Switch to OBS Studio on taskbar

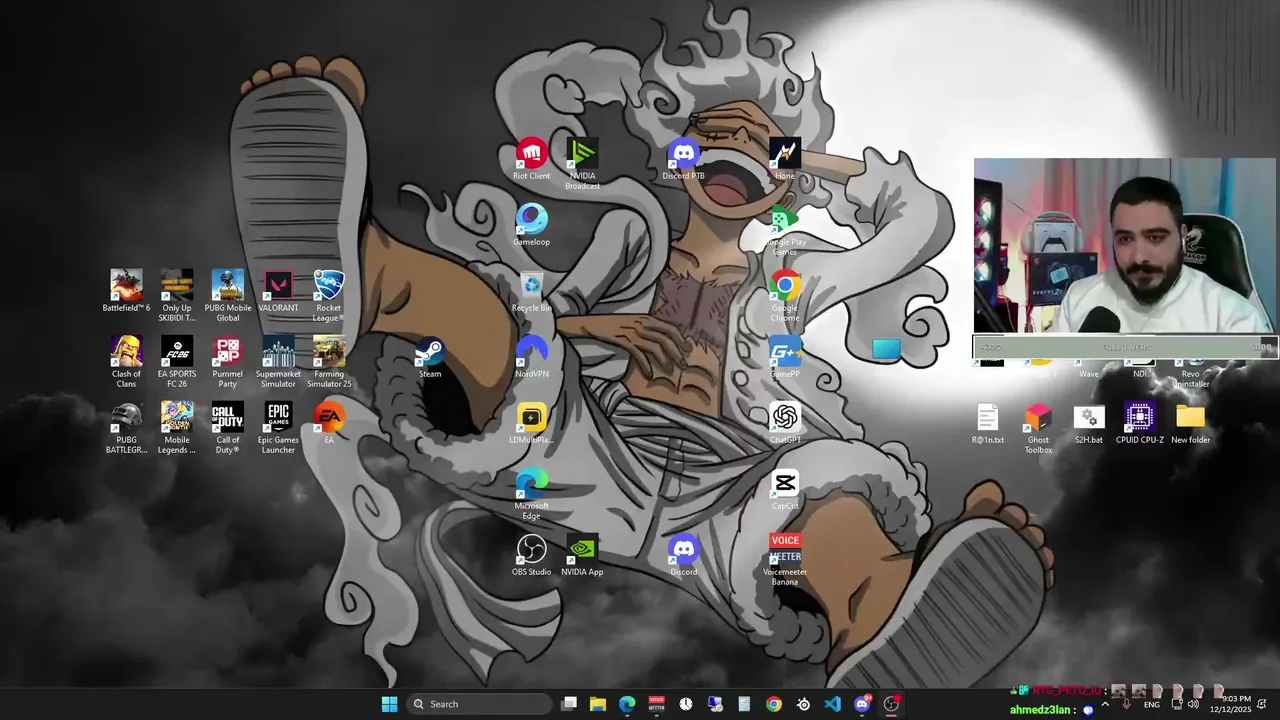(x=891, y=704)
